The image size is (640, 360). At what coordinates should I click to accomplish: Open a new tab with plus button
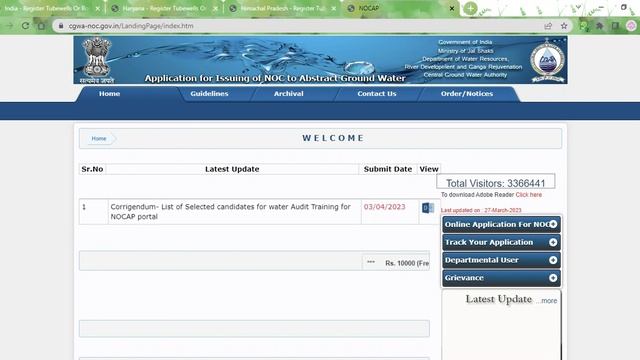pyautogui.click(x=470, y=8)
